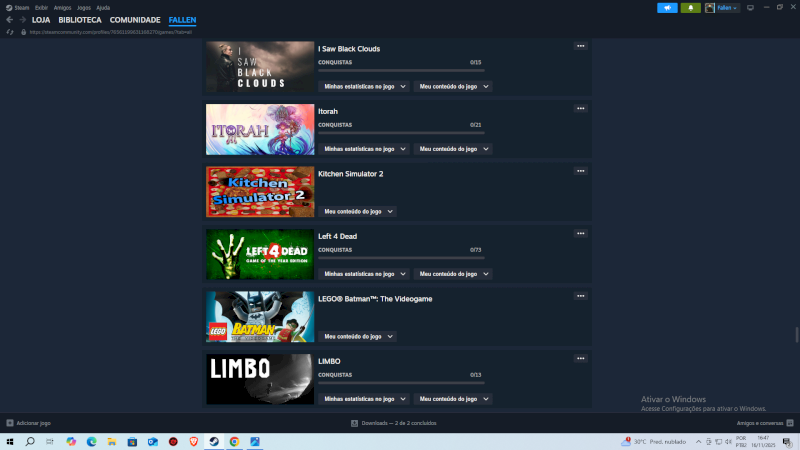Expand Minhas estatísticas no jogo for Left 4 Dead

point(364,274)
